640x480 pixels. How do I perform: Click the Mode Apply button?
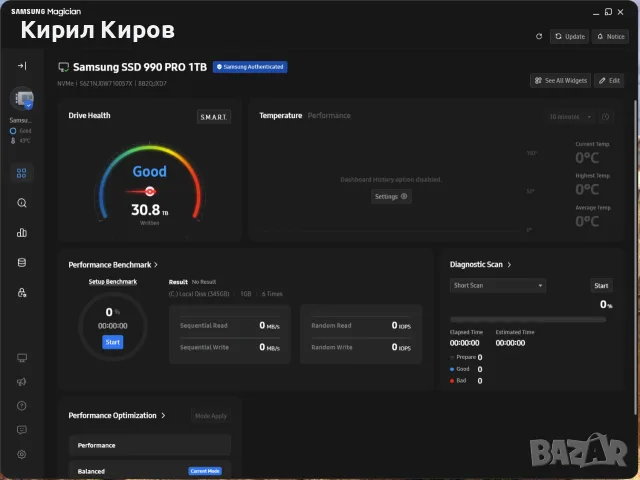click(x=211, y=416)
